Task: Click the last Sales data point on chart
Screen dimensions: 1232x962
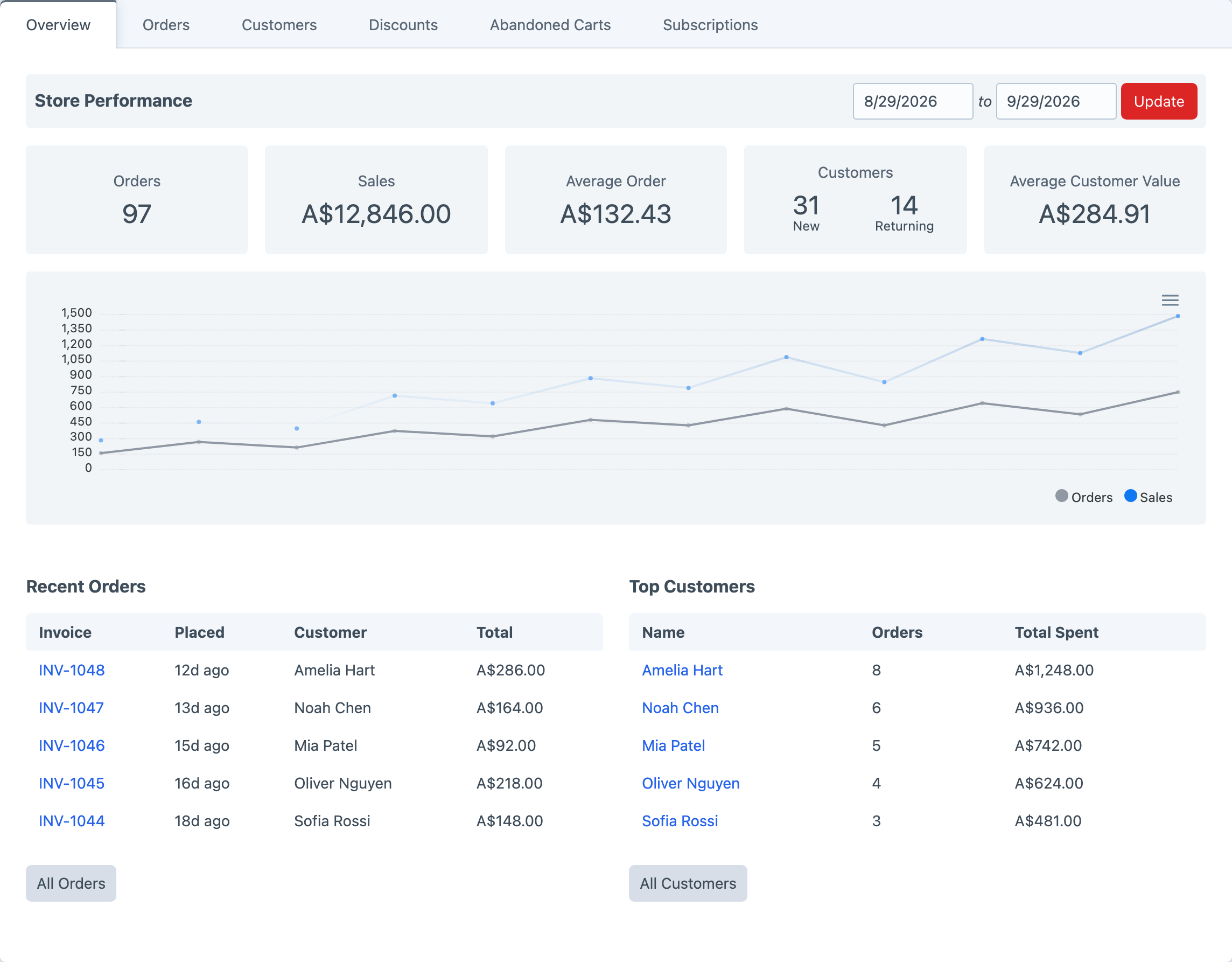Action: click(x=1178, y=316)
